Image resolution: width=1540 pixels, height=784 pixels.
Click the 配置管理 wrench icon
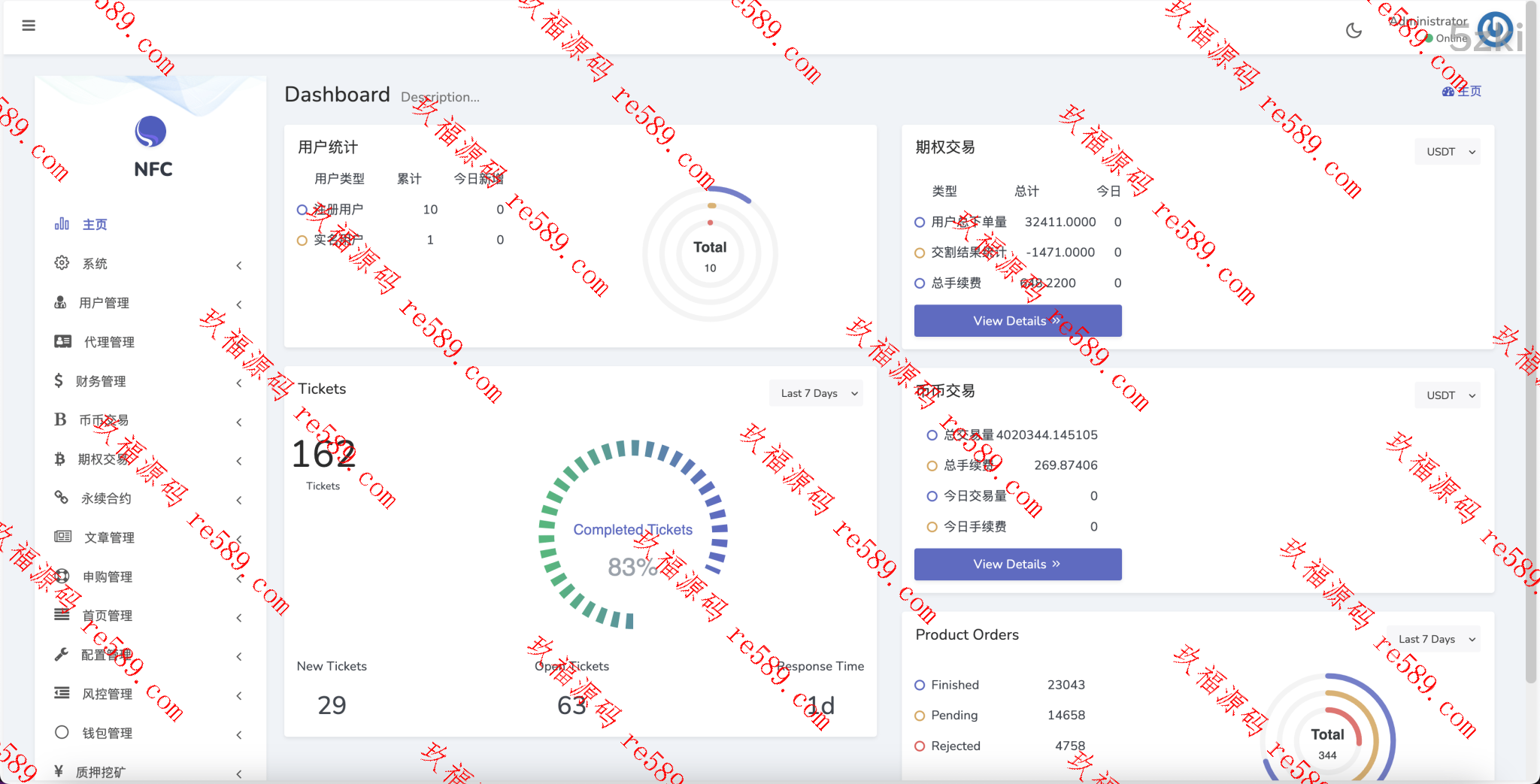tap(62, 655)
